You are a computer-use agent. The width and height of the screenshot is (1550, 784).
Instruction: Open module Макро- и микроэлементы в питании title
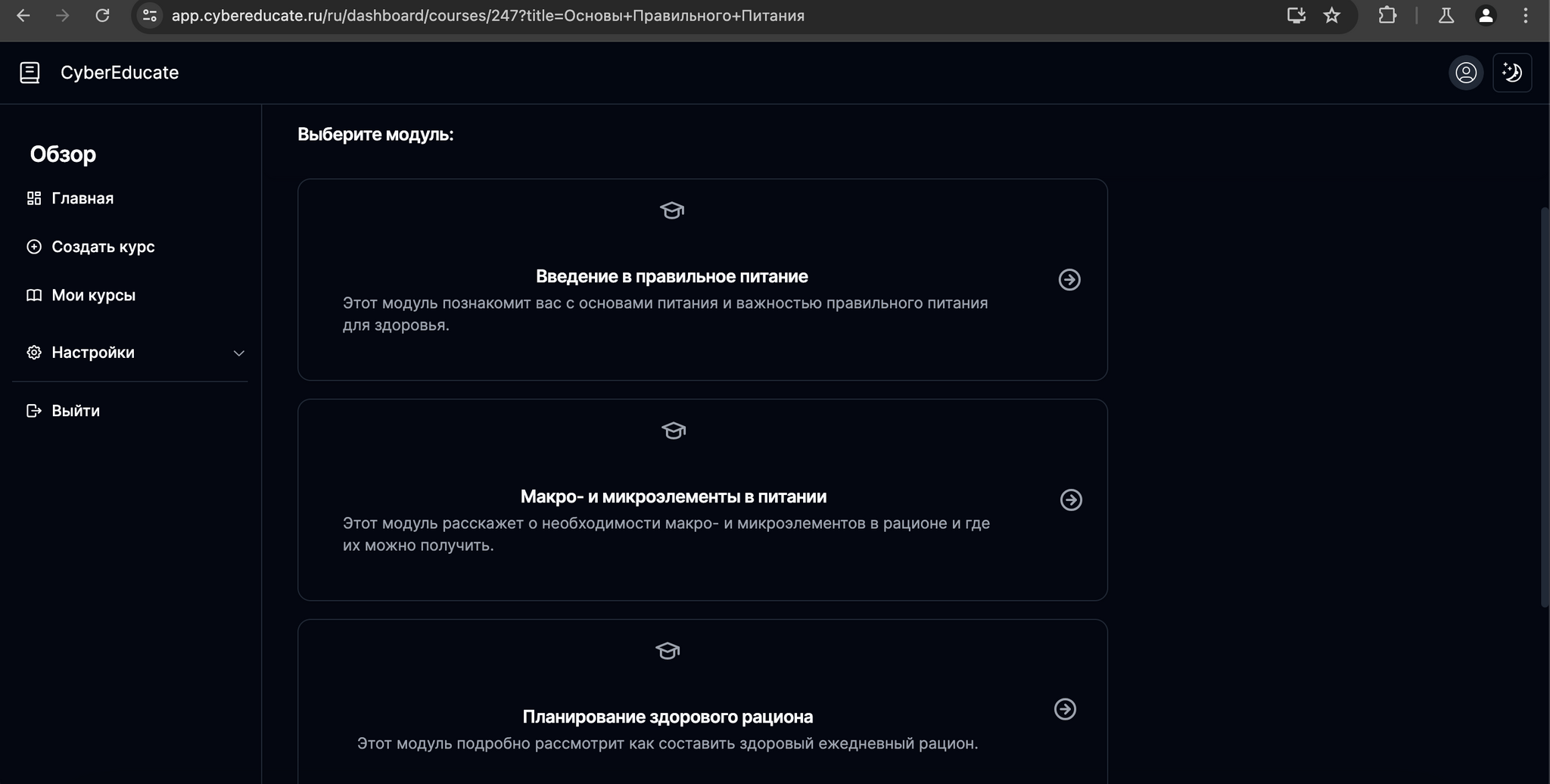(x=674, y=497)
